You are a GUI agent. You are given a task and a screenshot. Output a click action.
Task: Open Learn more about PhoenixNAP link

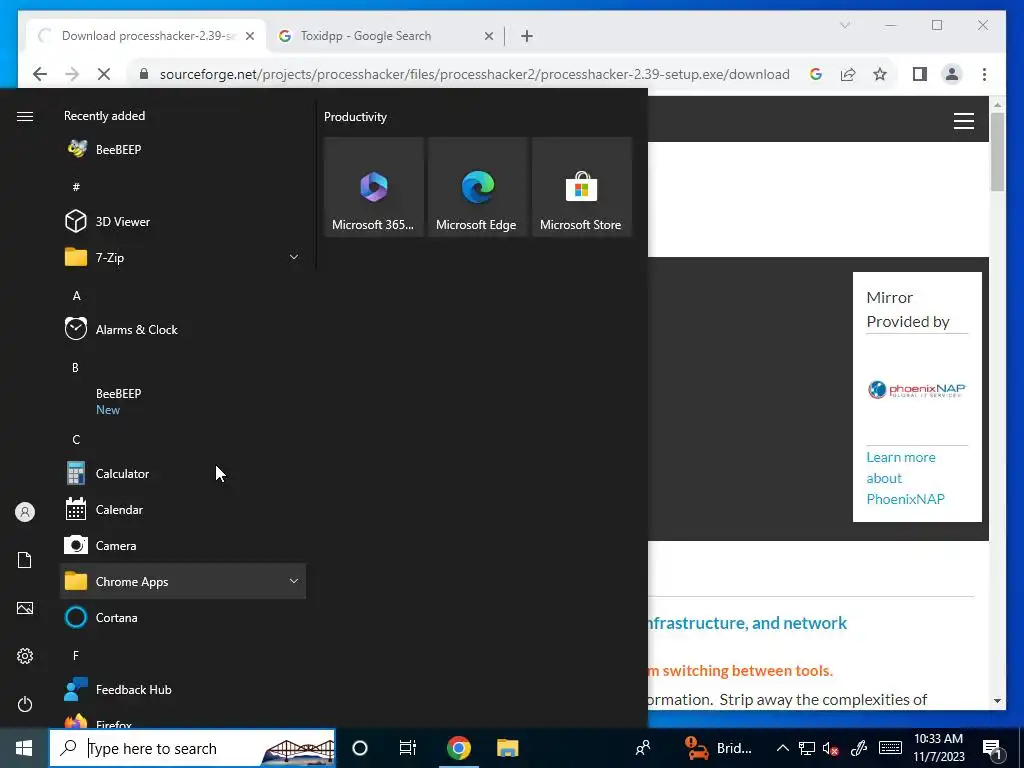(x=905, y=478)
